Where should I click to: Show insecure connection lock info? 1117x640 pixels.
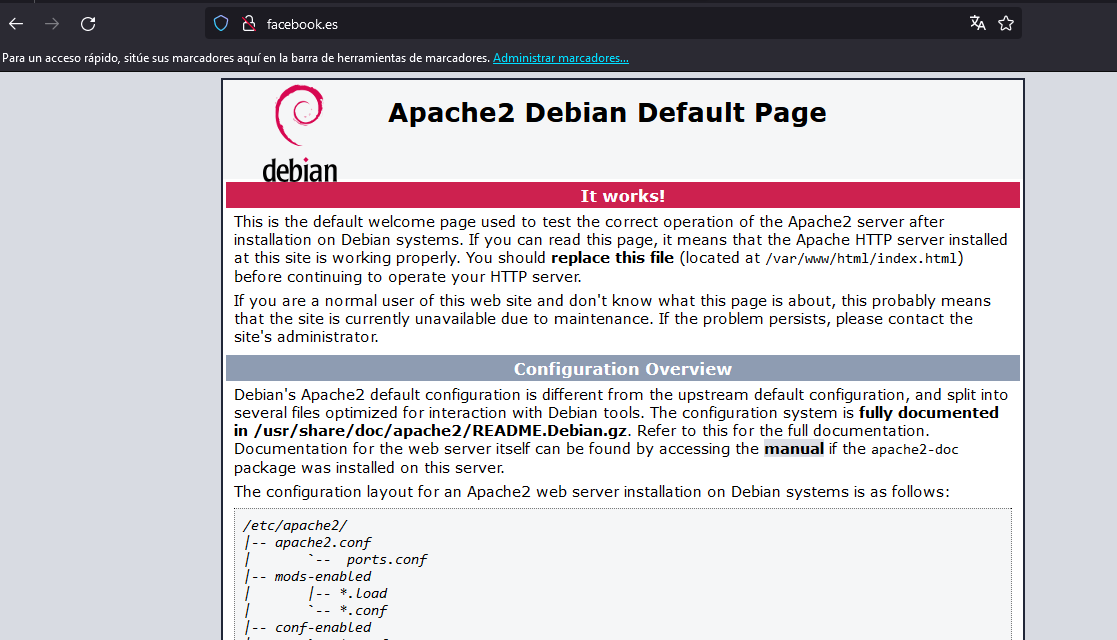click(249, 24)
